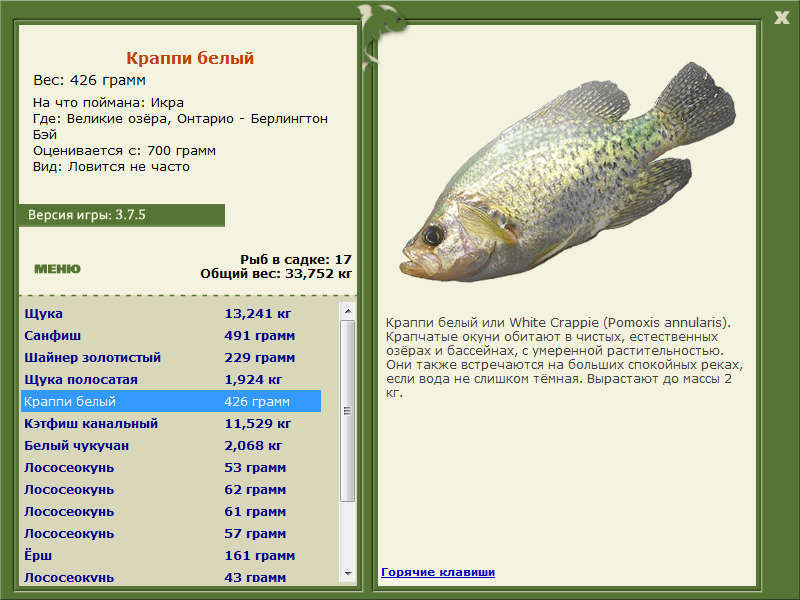Image resolution: width=800 pixels, height=600 pixels.
Task: Click the Где: Великие озёра location line
Action: [180, 126]
